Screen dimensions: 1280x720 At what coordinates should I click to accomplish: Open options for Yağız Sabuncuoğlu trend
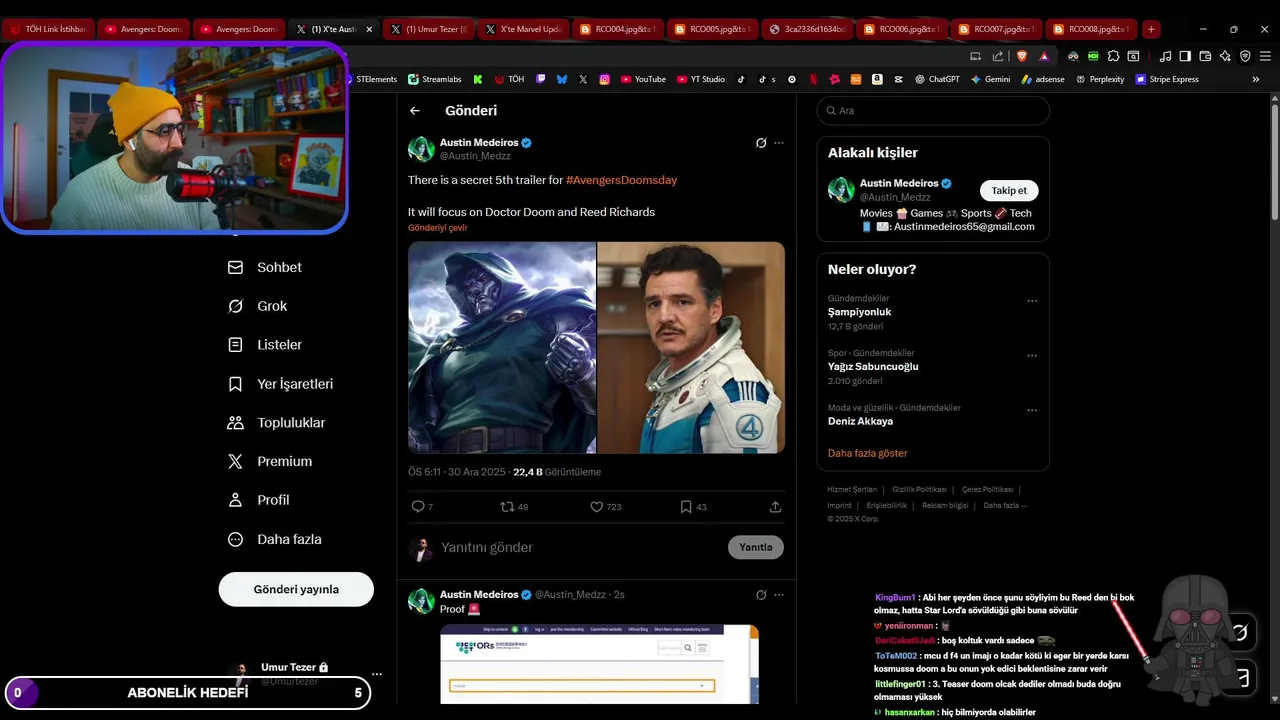tap(1032, 356)
